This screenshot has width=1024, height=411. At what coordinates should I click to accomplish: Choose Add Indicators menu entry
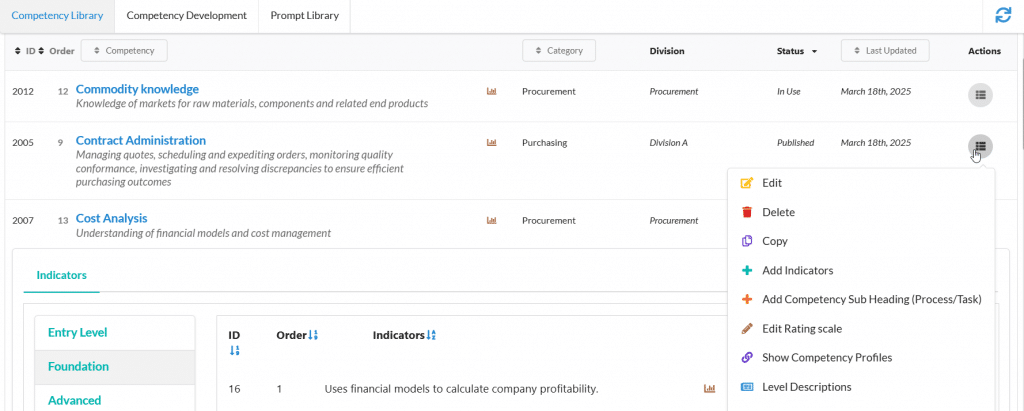coord(861,271)
